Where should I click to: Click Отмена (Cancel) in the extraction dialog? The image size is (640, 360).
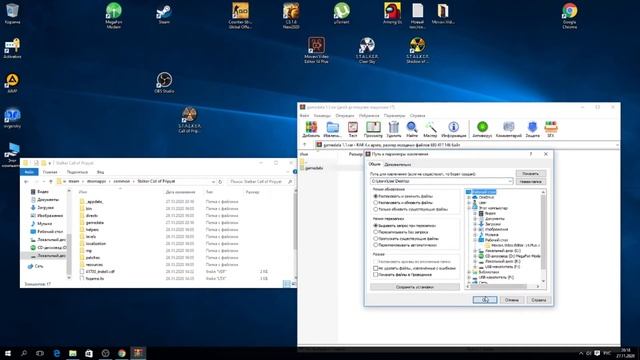[x=511, y=300]
